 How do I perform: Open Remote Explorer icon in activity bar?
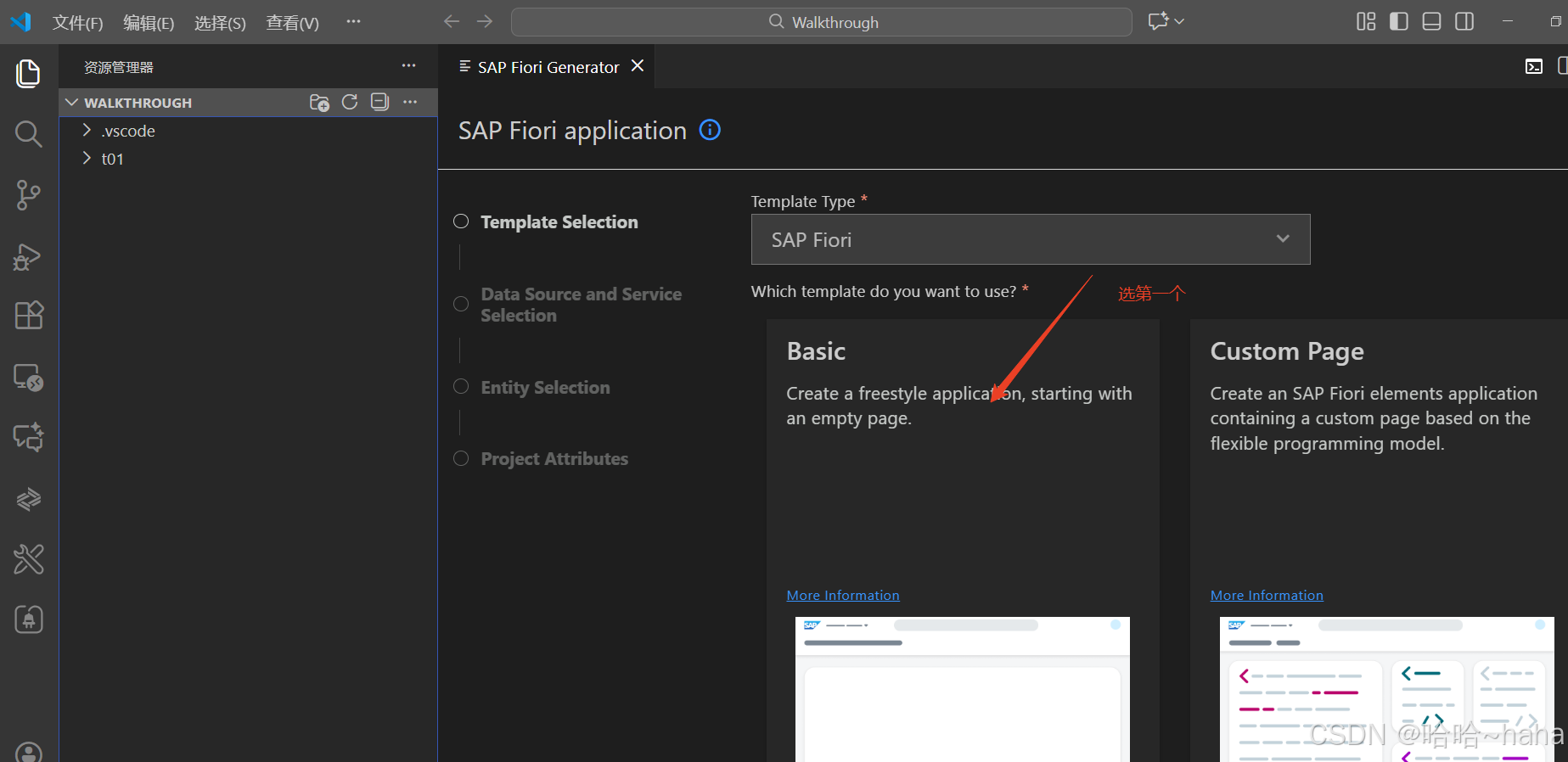point(28,377)
